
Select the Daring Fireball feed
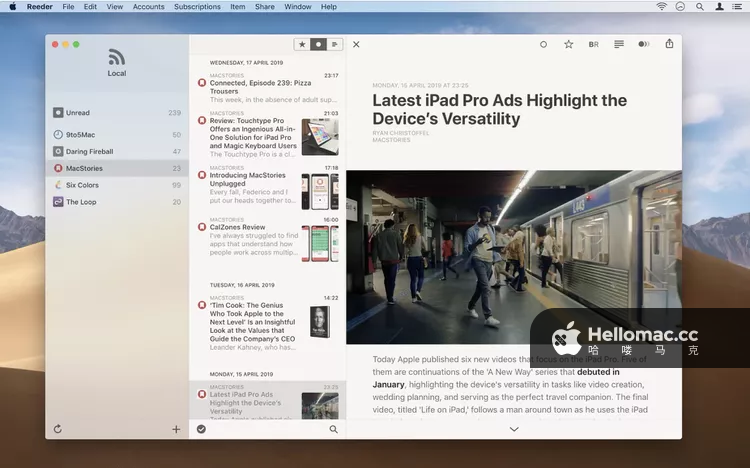pos(89,151)
